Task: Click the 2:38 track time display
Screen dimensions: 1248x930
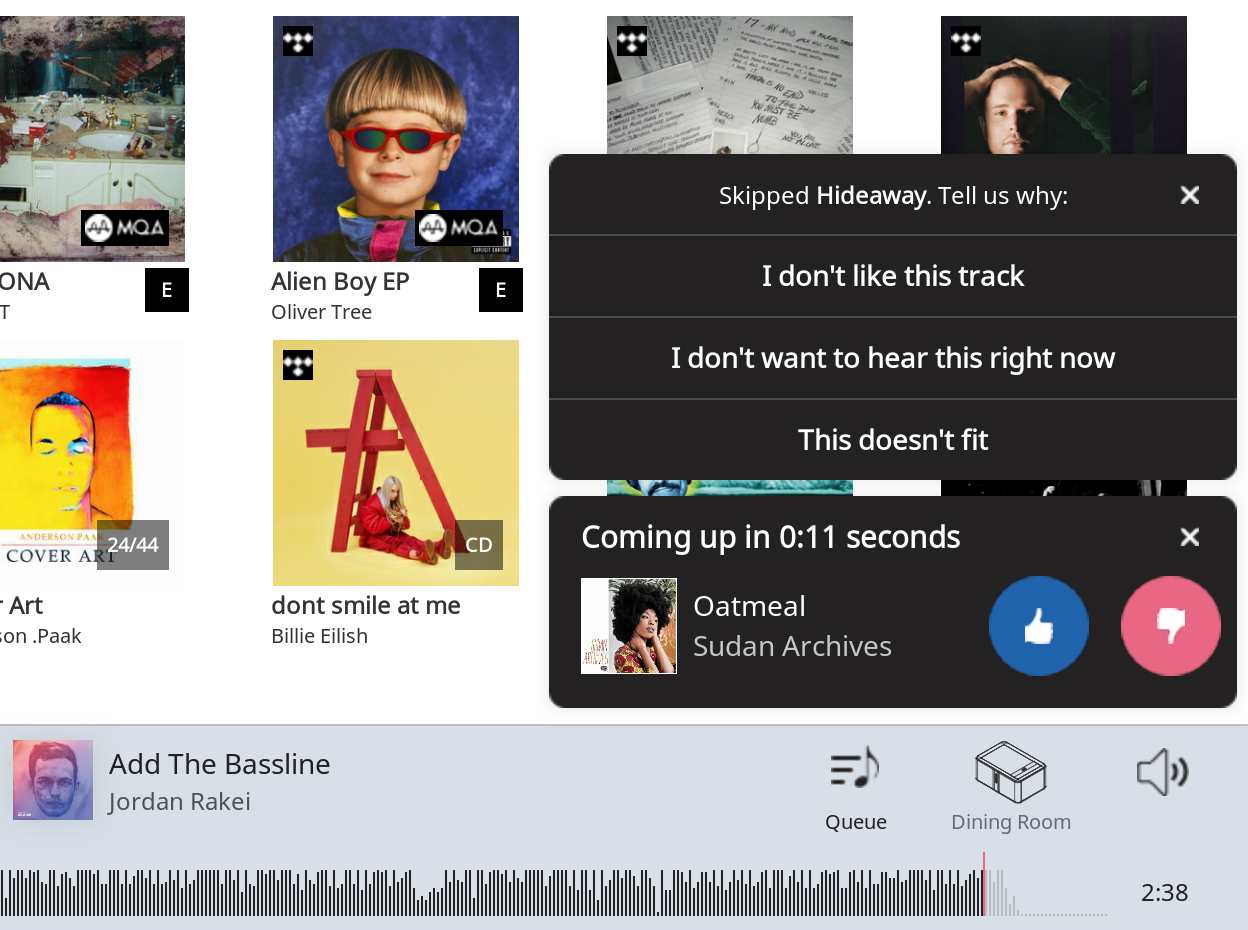Action: point(1164,893)
